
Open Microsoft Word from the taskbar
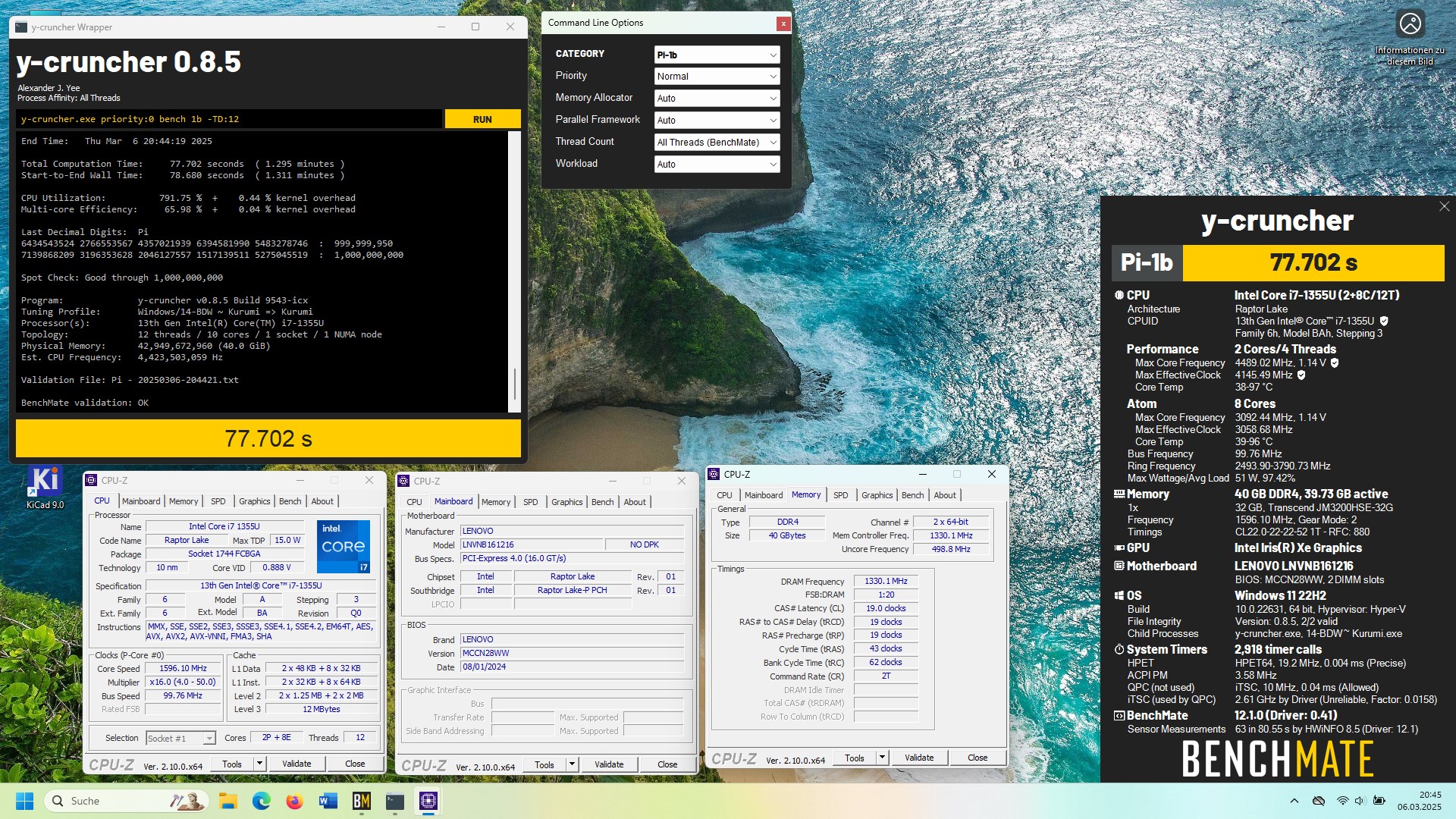[328, 801]
